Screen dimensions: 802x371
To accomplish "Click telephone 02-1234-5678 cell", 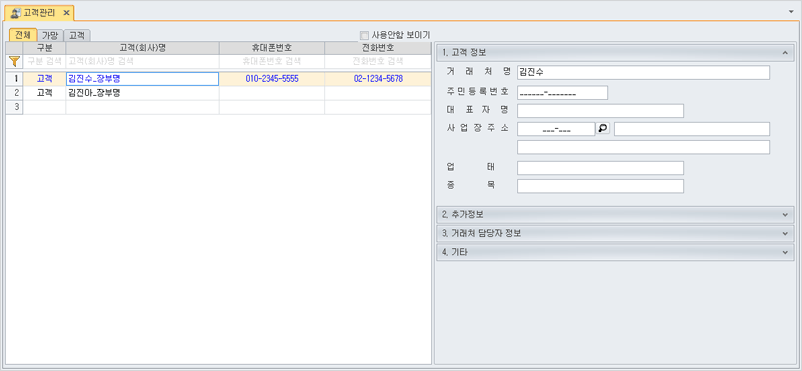I will pyautogui.click(x=378, y=79).
